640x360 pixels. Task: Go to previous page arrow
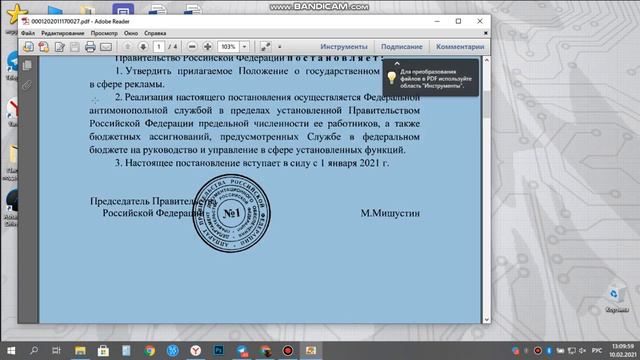point(127,47)
